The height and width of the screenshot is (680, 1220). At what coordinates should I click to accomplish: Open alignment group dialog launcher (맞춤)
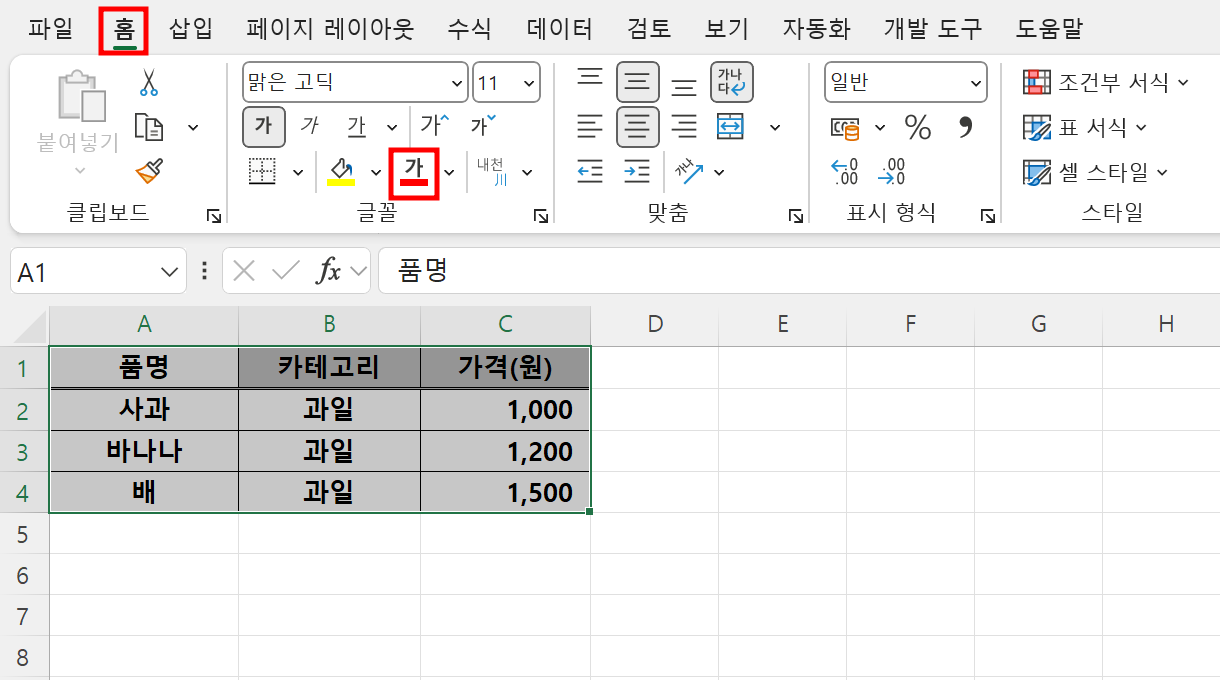coord(796,215)
